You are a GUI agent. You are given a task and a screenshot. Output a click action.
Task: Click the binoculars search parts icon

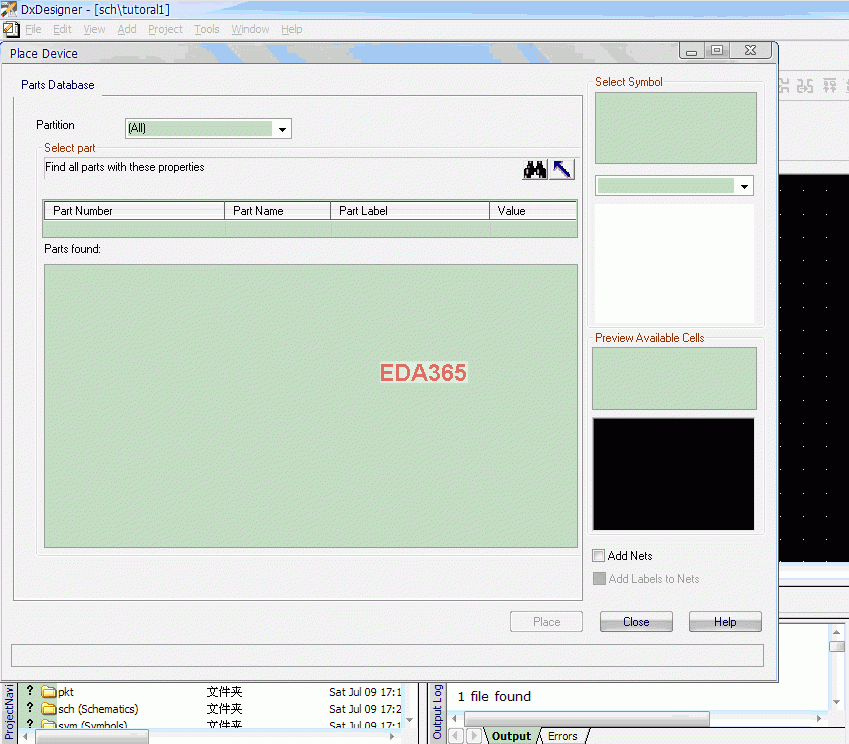click(534, 169)
